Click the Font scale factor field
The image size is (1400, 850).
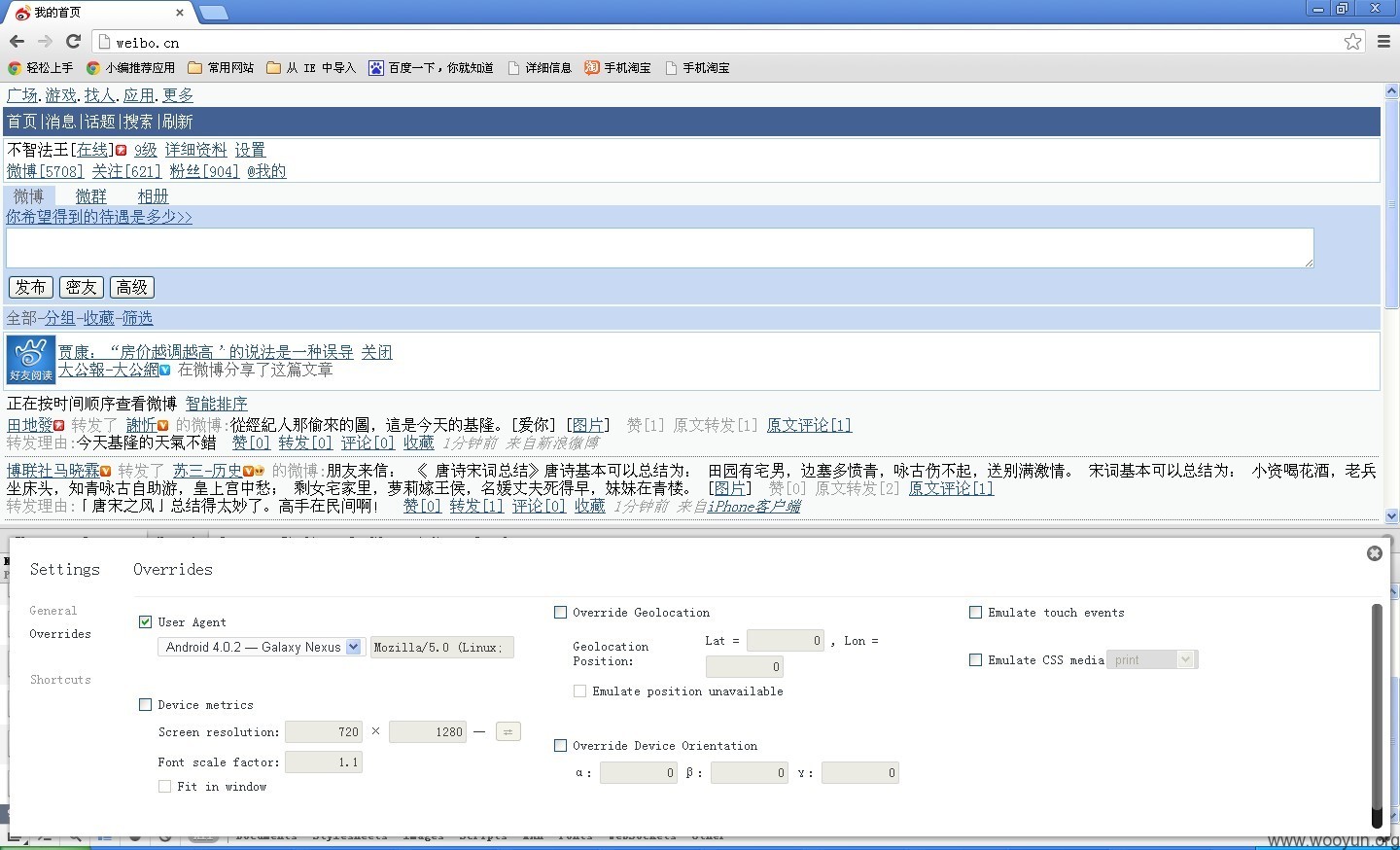pyautogui.click(x=324, y=762)
